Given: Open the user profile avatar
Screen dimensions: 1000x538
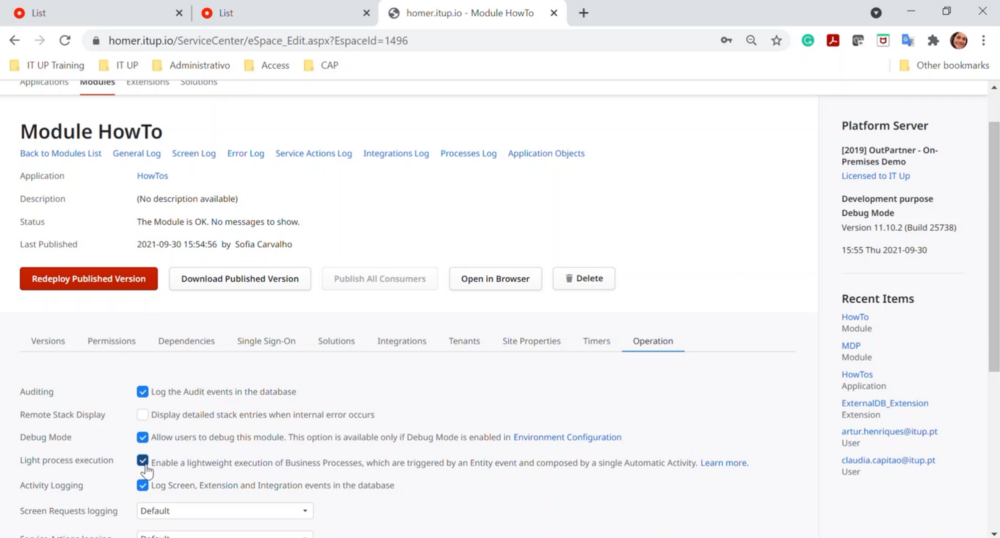Looking at the screenshot, I should (959, 40).
